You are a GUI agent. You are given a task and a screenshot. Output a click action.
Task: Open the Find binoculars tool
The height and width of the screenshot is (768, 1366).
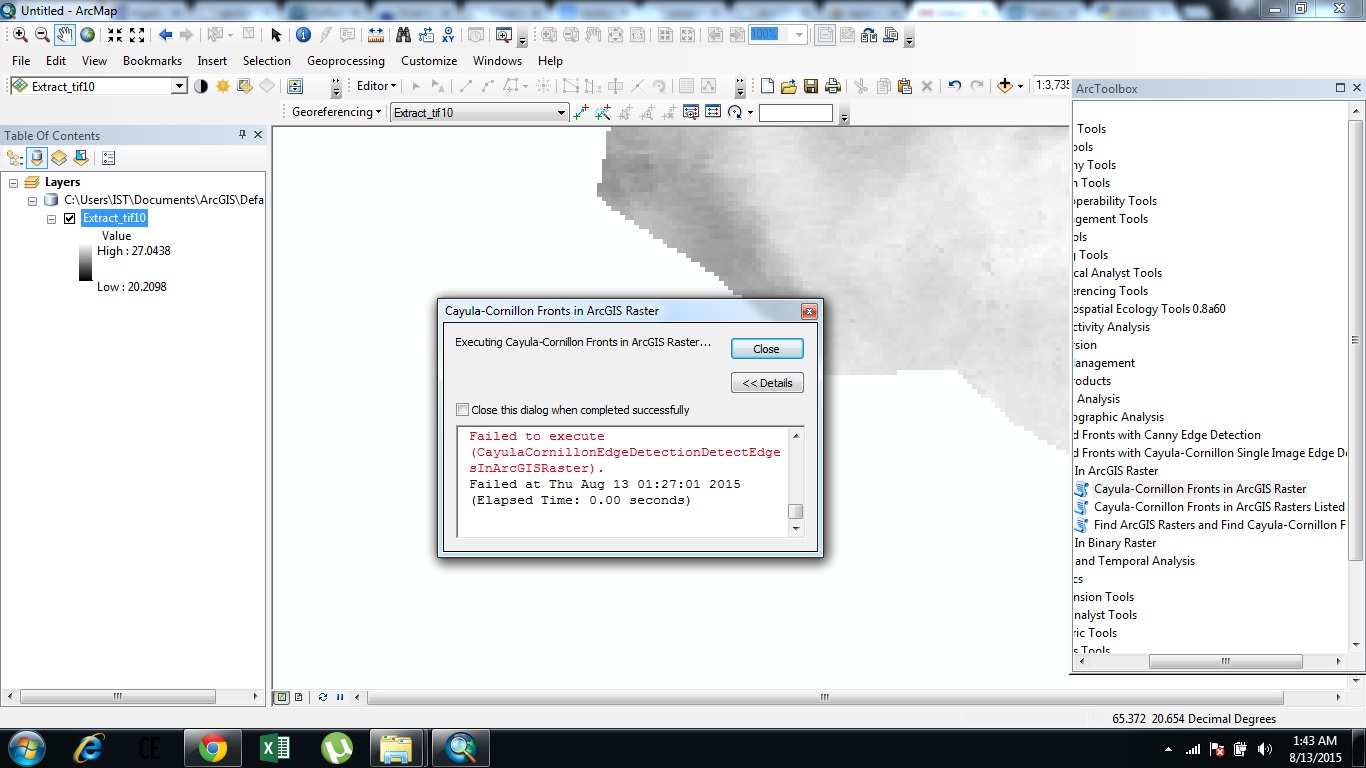tap(403, 35)
